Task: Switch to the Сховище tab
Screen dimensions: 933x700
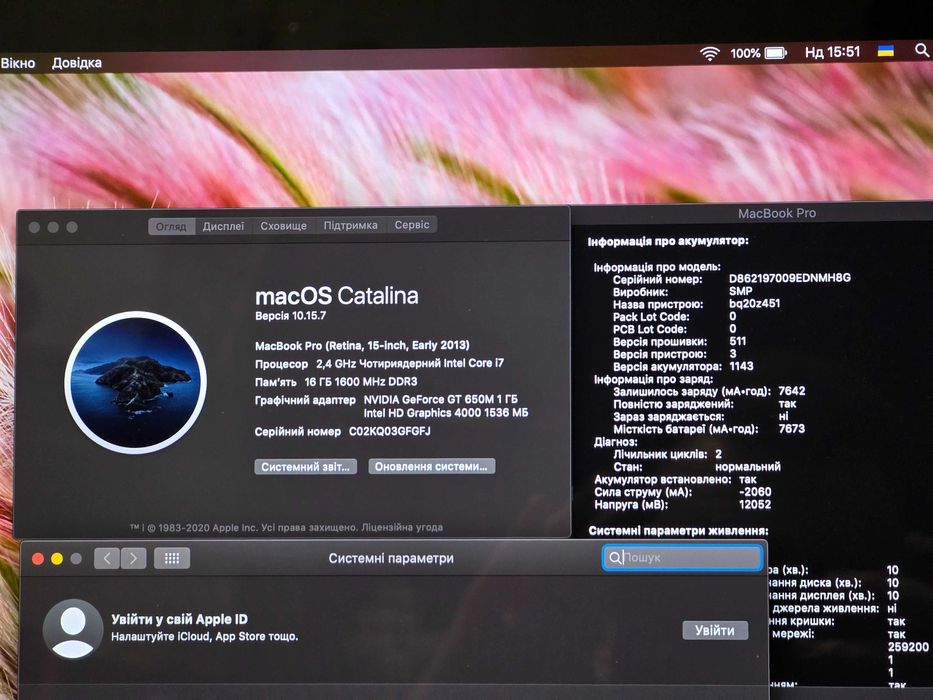Action: point(283,226)
